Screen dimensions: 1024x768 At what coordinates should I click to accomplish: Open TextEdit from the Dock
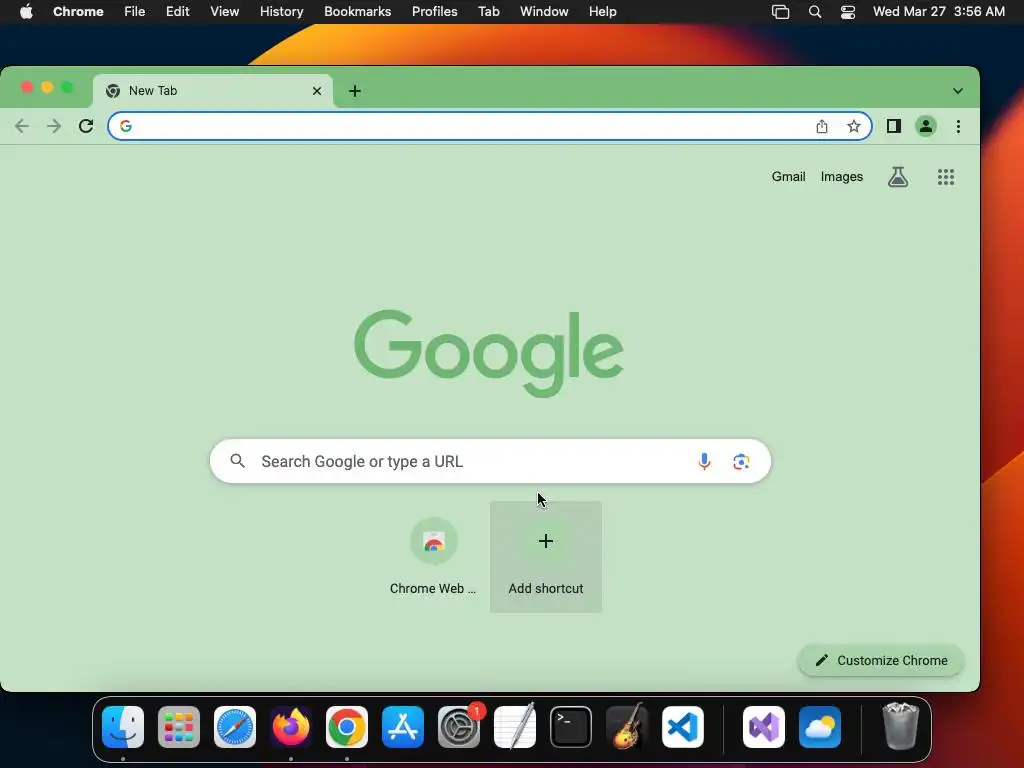tap(515, 727)
